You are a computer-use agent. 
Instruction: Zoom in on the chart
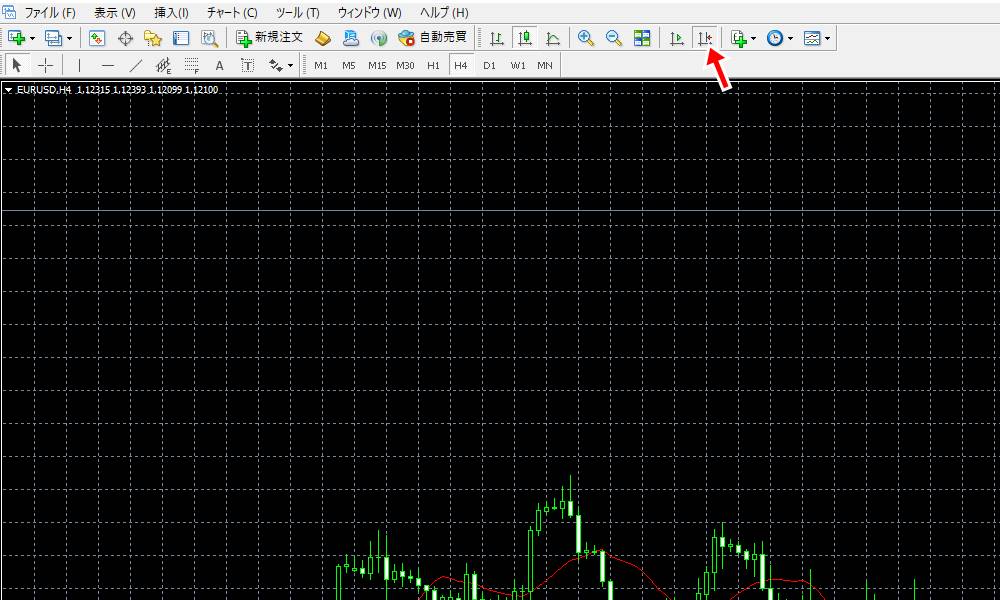point(586,38)
